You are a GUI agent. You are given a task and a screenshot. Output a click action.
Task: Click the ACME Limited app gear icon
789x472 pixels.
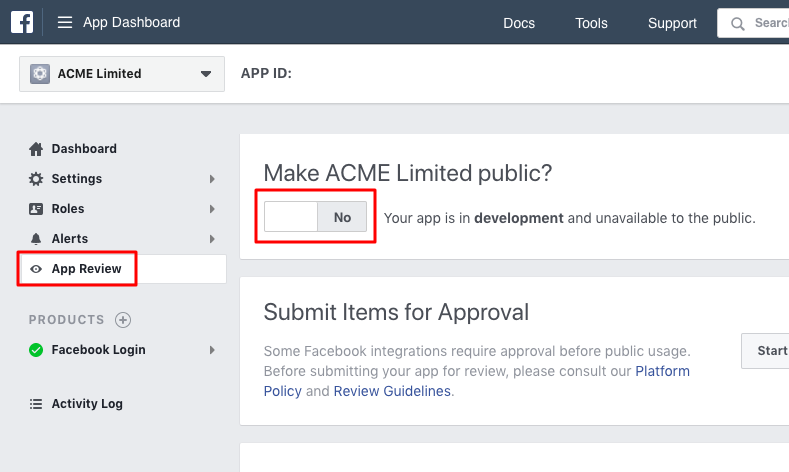pos(40,73)
